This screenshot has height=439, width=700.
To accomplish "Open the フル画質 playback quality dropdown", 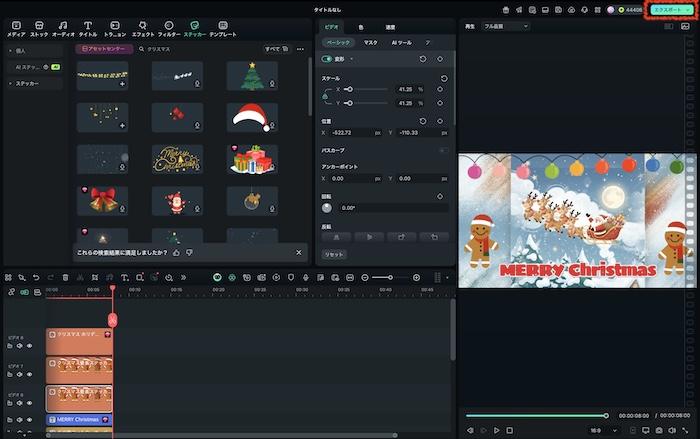I will click(x=505, y=26).
